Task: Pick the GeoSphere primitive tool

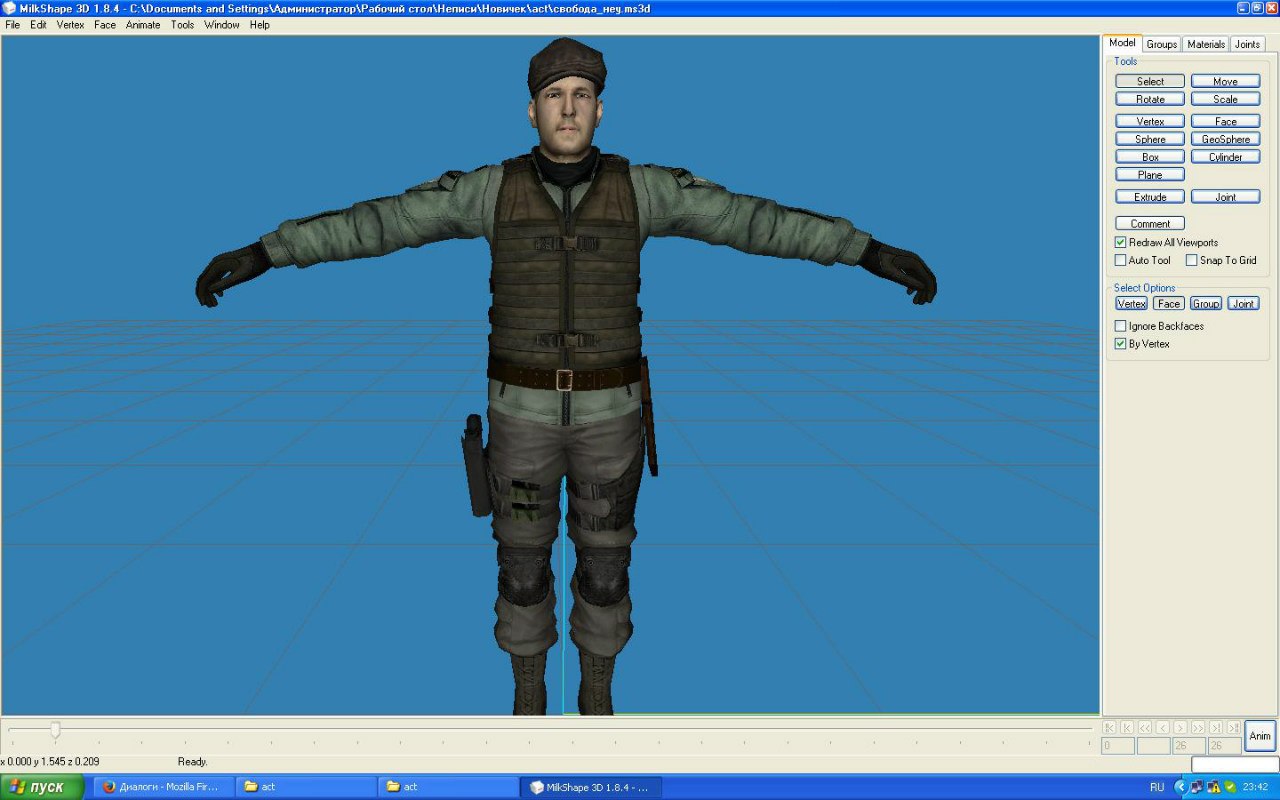Action: point(1225,139)
